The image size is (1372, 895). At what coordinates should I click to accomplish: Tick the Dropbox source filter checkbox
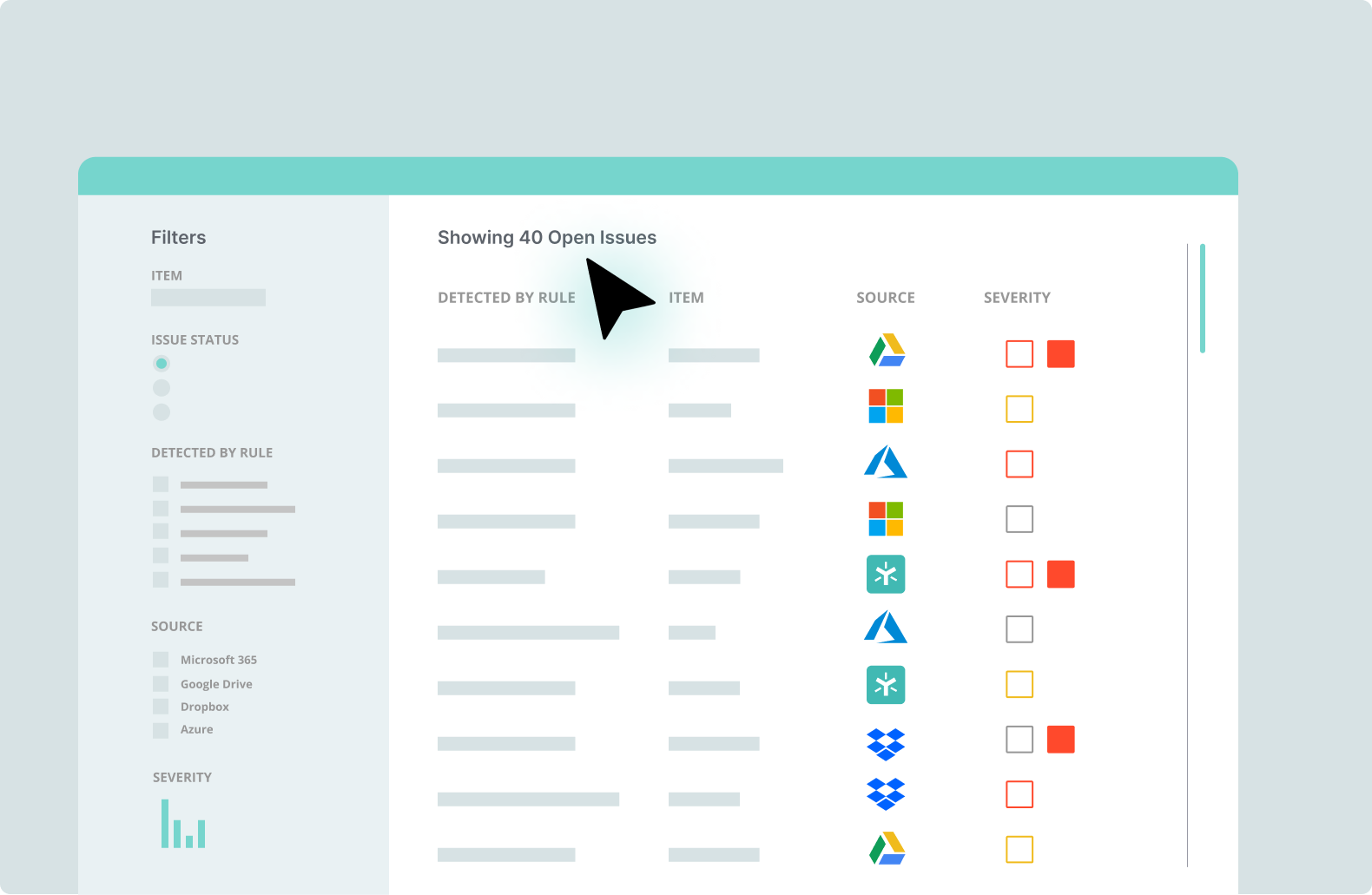[x=161, y=707]
